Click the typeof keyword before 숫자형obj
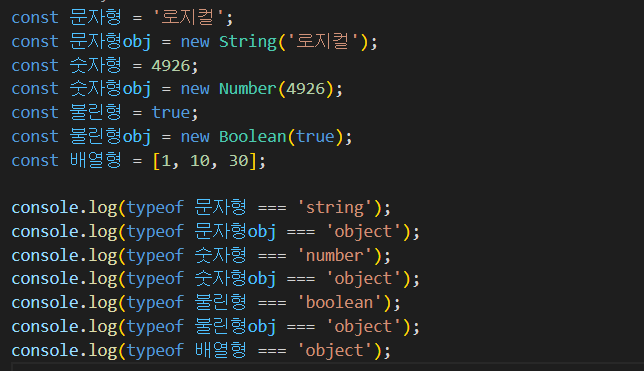644x371 pixels. (155, 279)
